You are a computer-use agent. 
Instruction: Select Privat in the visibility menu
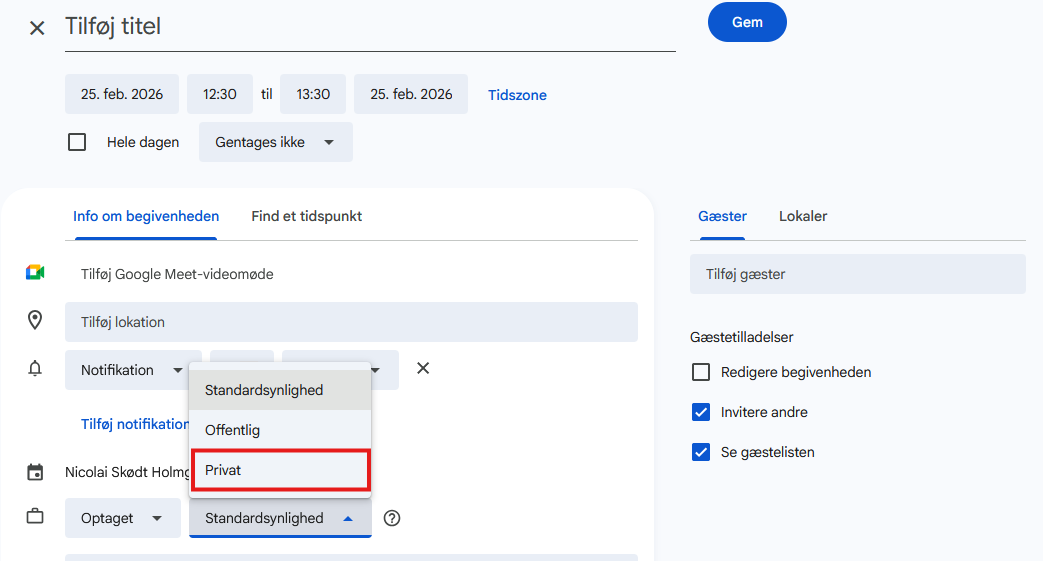[x=280, y=470]
